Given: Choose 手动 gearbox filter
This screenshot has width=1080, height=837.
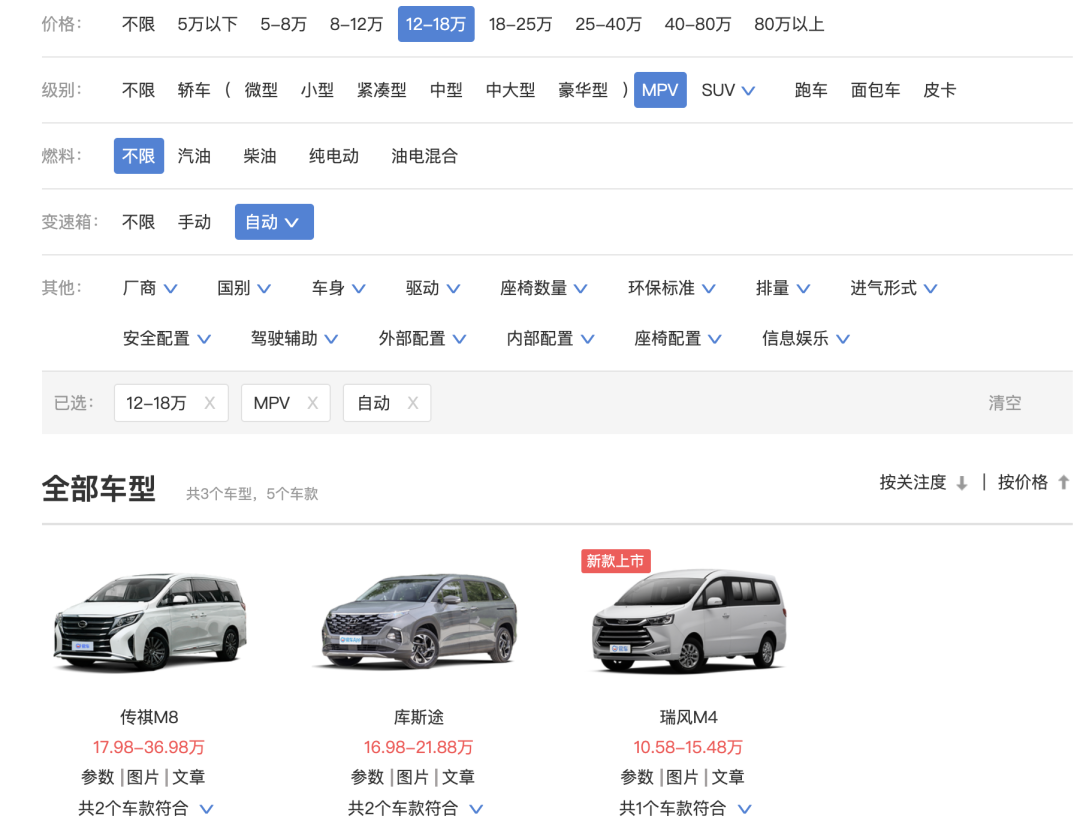Looking at the screenshot, I should coord(194,222).
